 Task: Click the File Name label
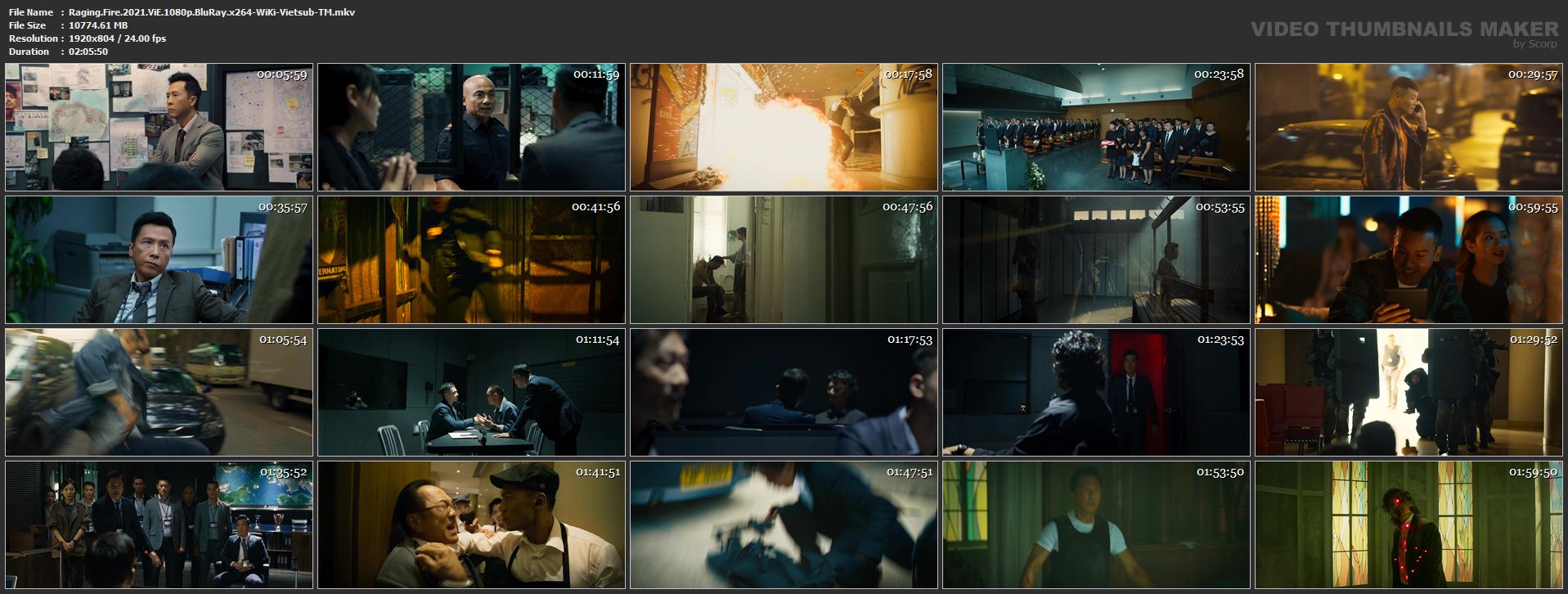[x=31, y=12]
